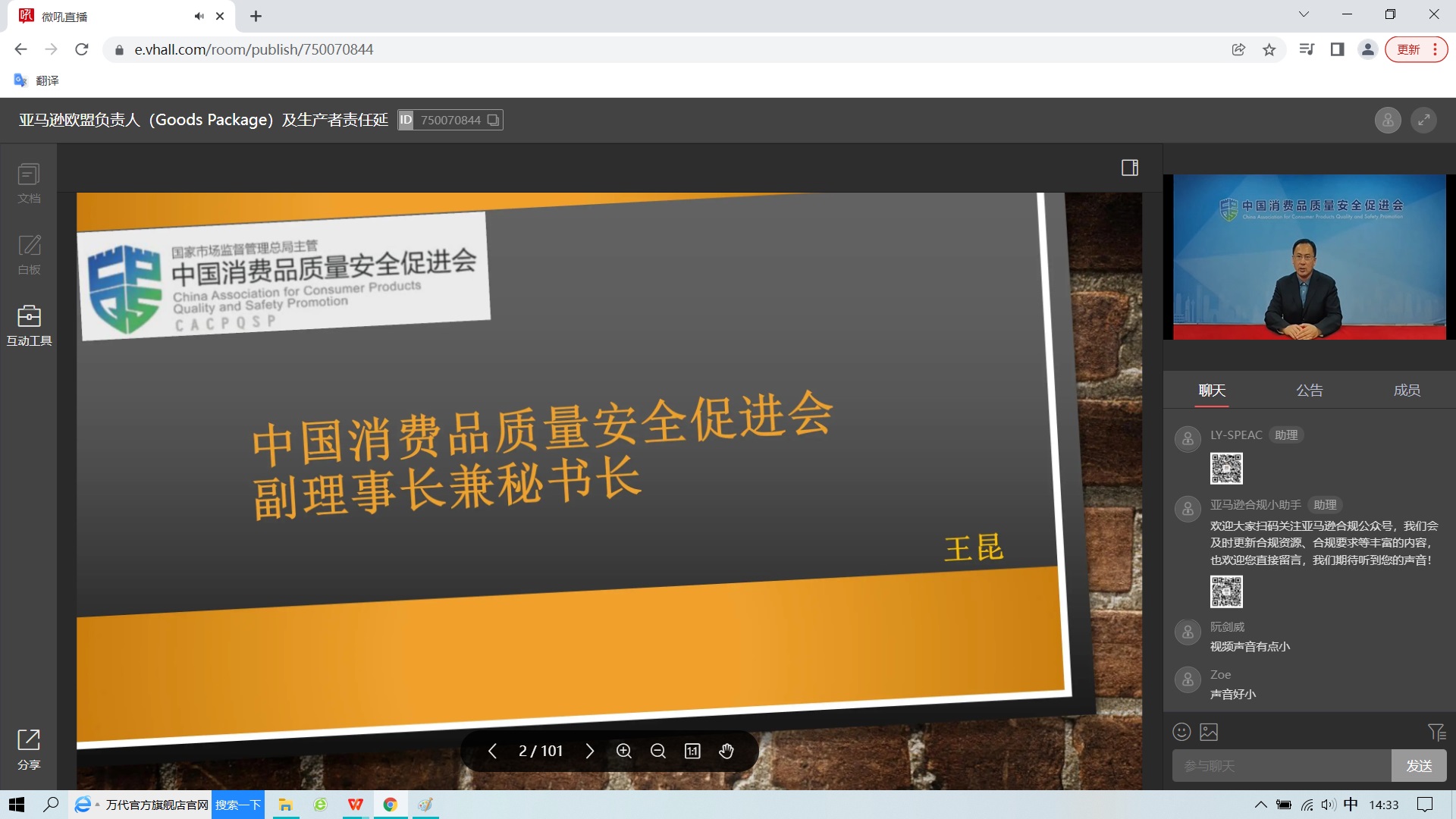Image resolution: width=1456 pixels, height=819 pixels.
Task: Click the 分享 share icon
Action: click(29, 748)
